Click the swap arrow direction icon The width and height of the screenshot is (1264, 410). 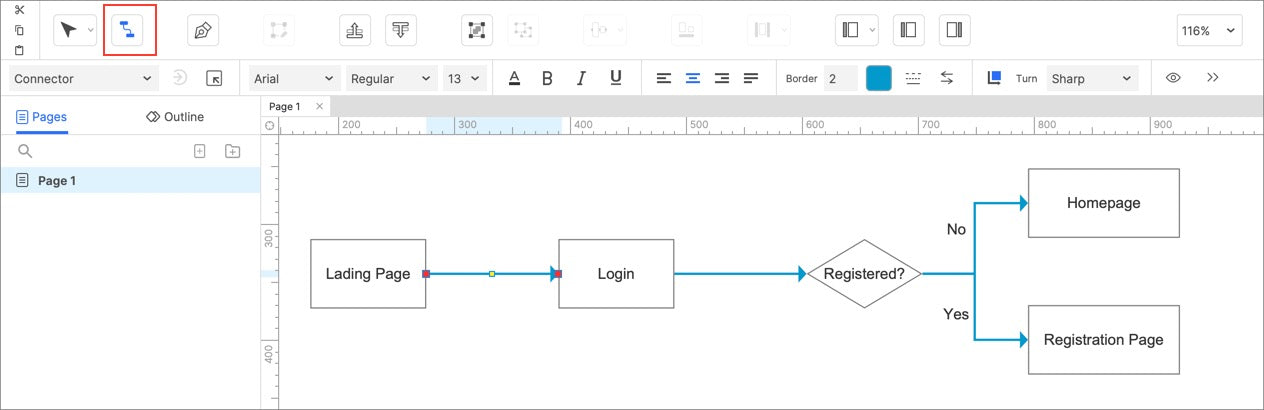(946, 78)
